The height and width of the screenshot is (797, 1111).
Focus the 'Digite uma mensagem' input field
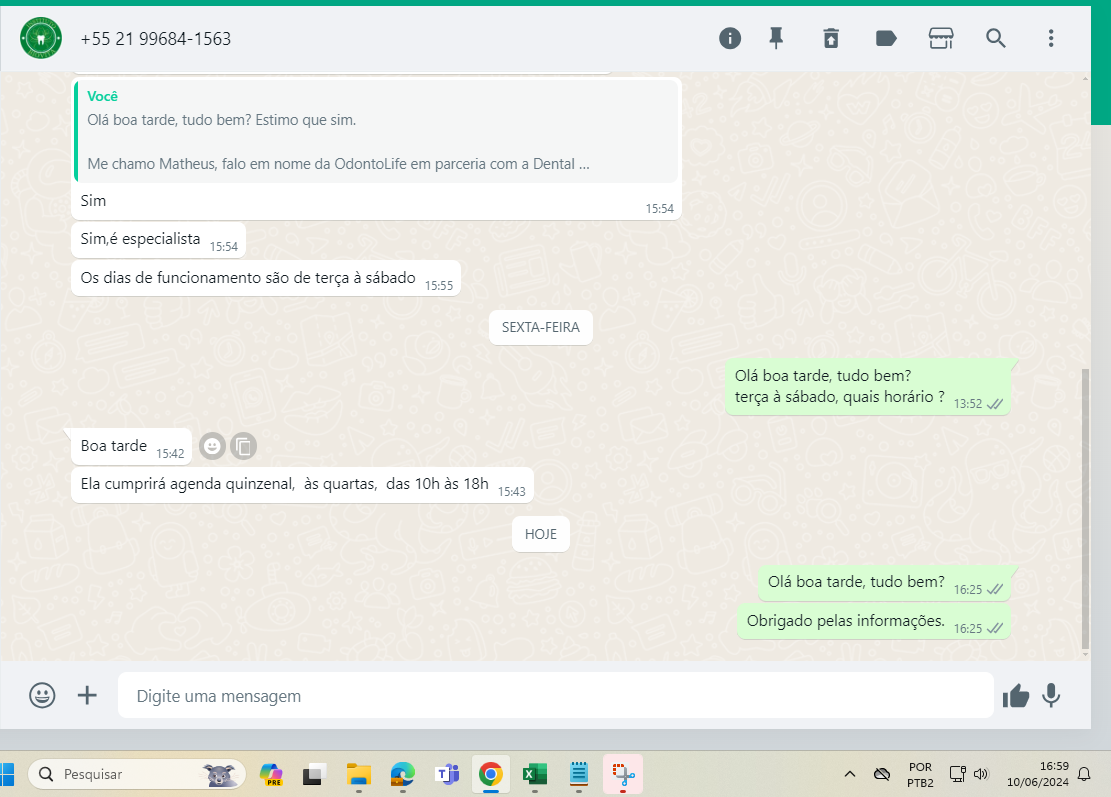556,696
